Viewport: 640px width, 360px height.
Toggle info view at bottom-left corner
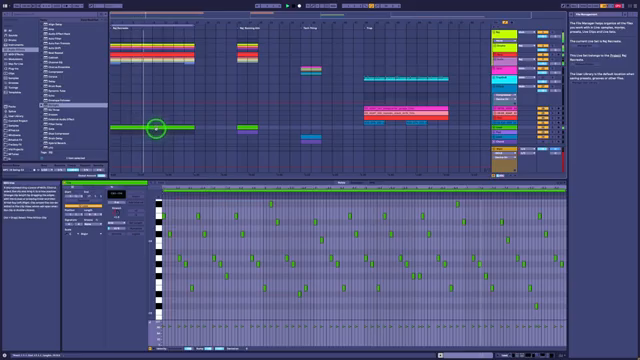(x=4, y=356)
